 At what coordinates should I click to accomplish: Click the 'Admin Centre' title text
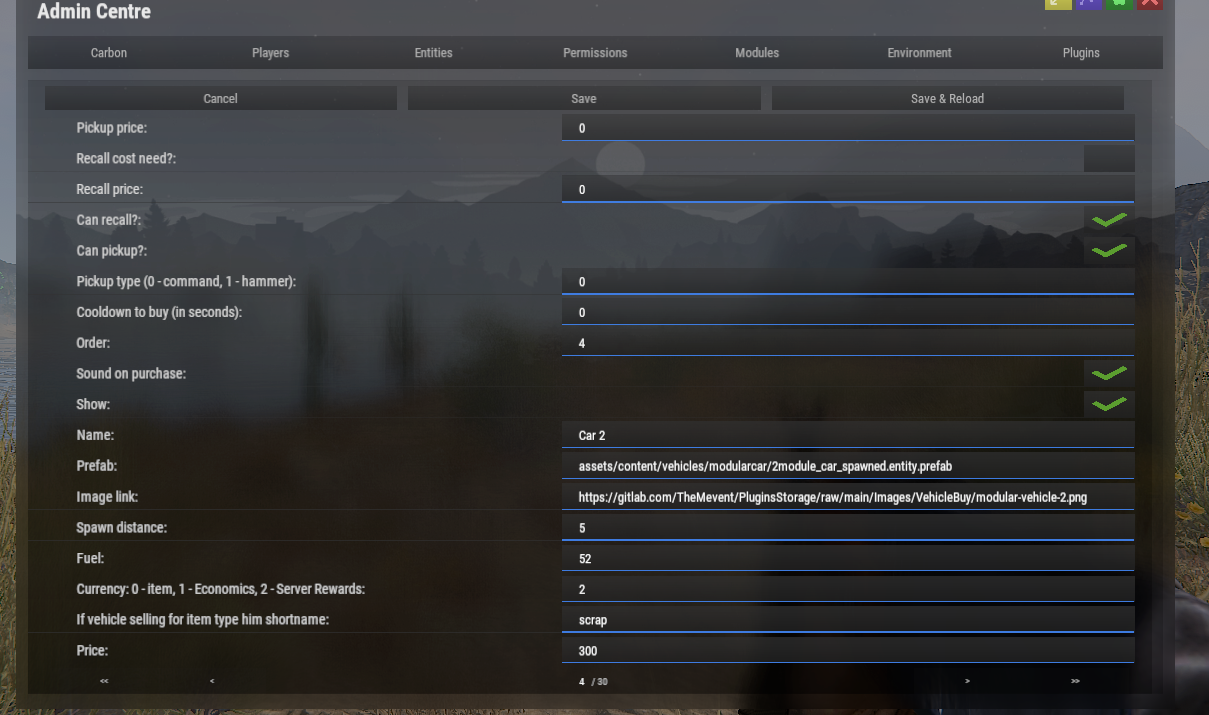[94, 12]
